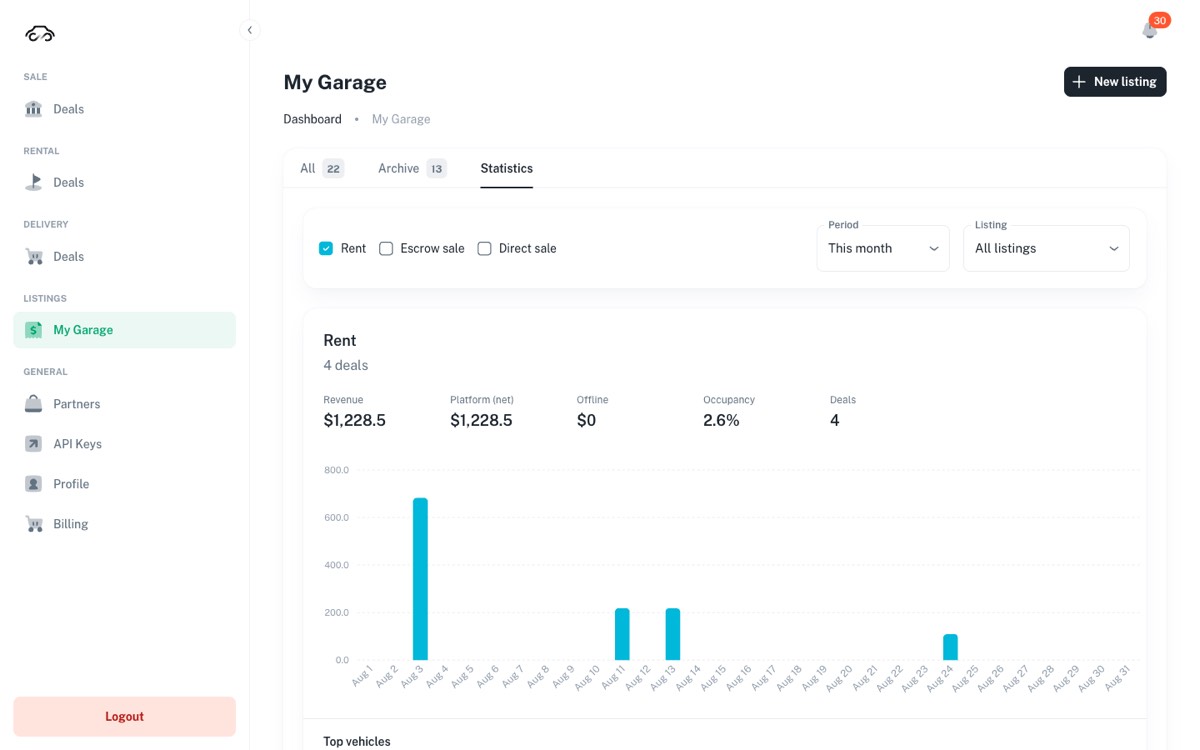Click the API Keys arrow icon
The height and width of the screenshot is (750, 1200).
[x=34, y=444]
